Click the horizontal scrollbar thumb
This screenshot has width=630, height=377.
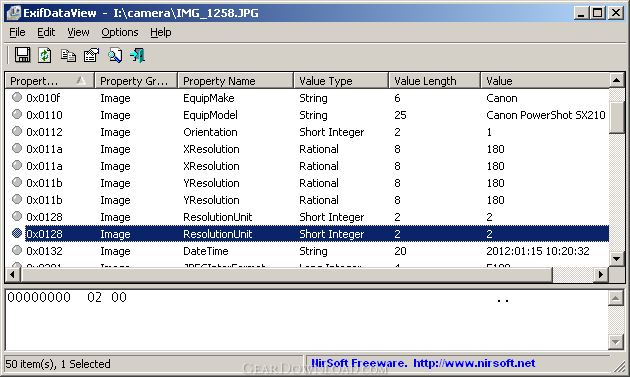(x=286, y=275)
